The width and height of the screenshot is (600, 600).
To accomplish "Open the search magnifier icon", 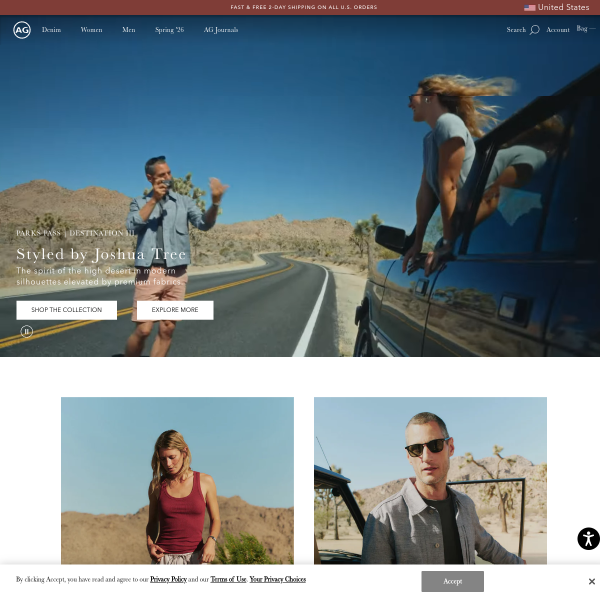I will [x=535, y=30].
